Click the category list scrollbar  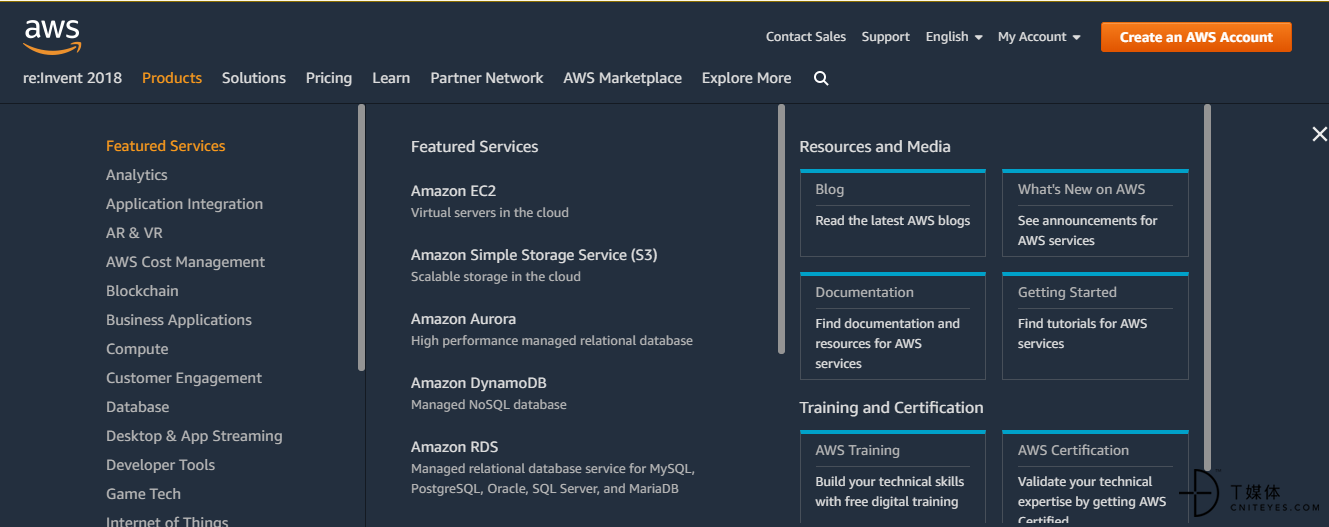361,238
